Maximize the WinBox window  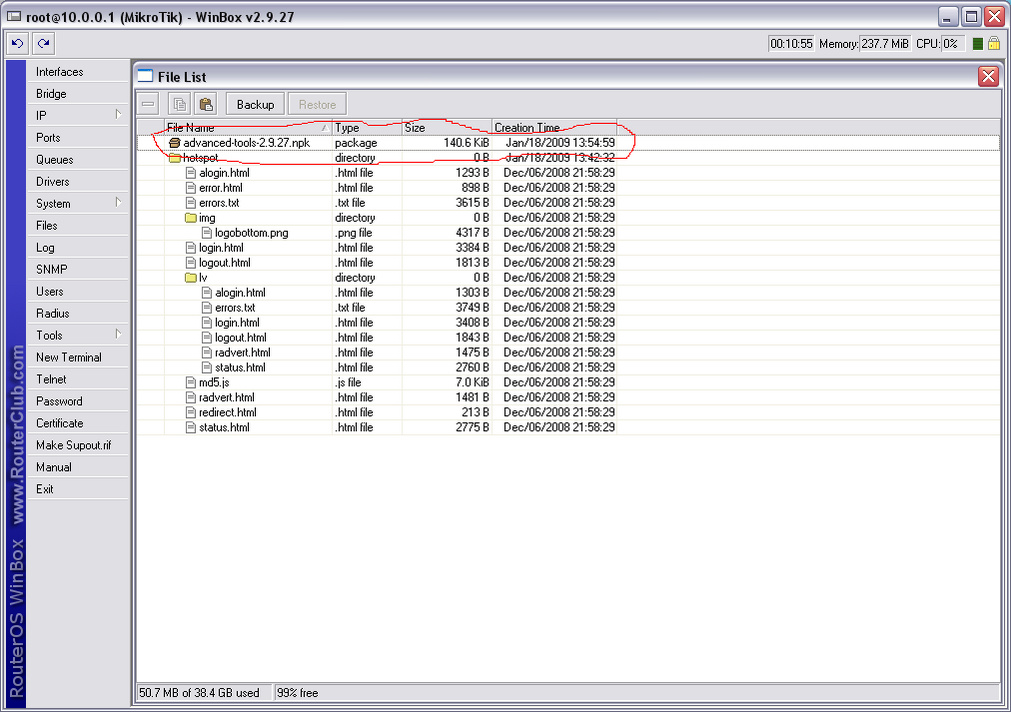971,16
